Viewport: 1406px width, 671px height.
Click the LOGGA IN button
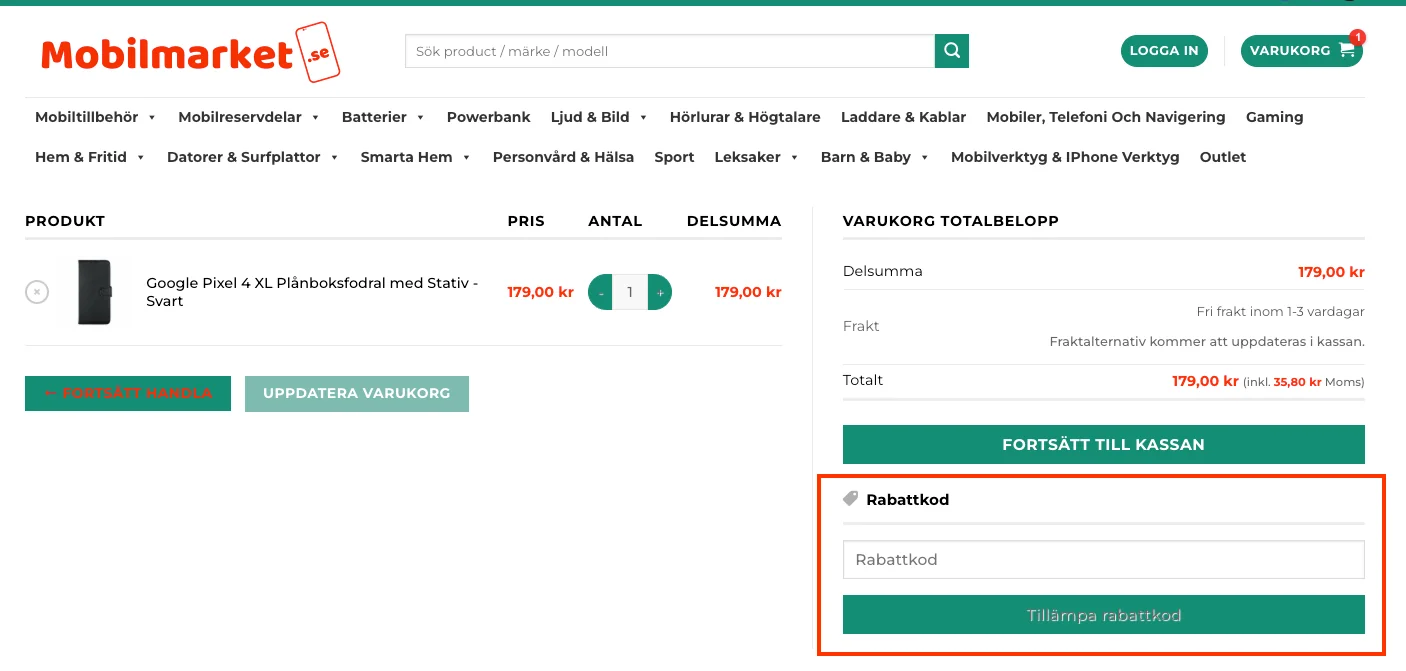pos(1164,50)
